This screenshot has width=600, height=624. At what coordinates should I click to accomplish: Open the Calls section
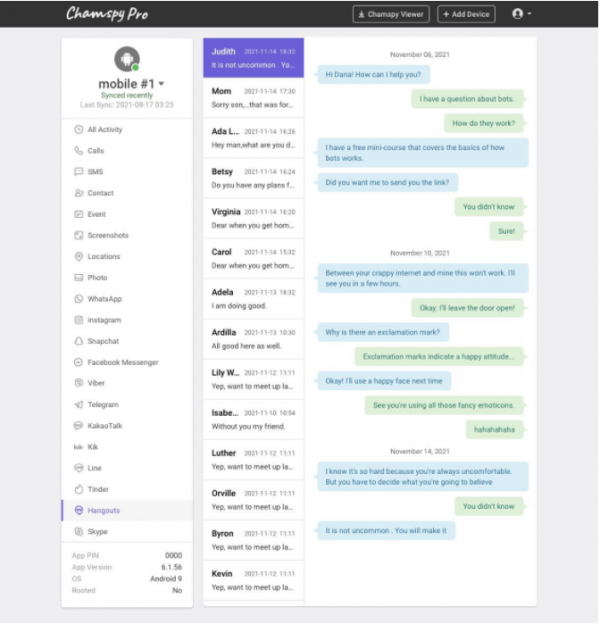(127, 150)
